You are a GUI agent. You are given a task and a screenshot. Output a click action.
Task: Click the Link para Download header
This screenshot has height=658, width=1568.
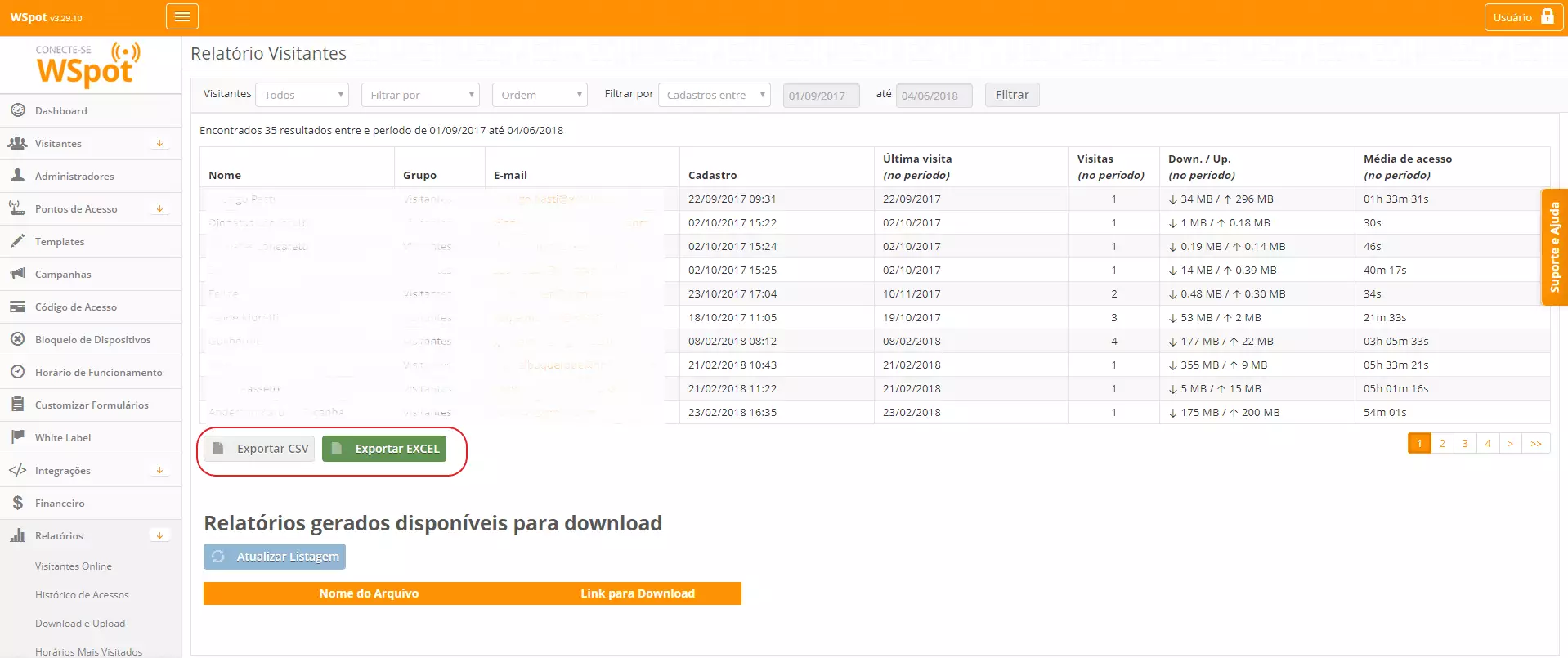tap(638, 593)
